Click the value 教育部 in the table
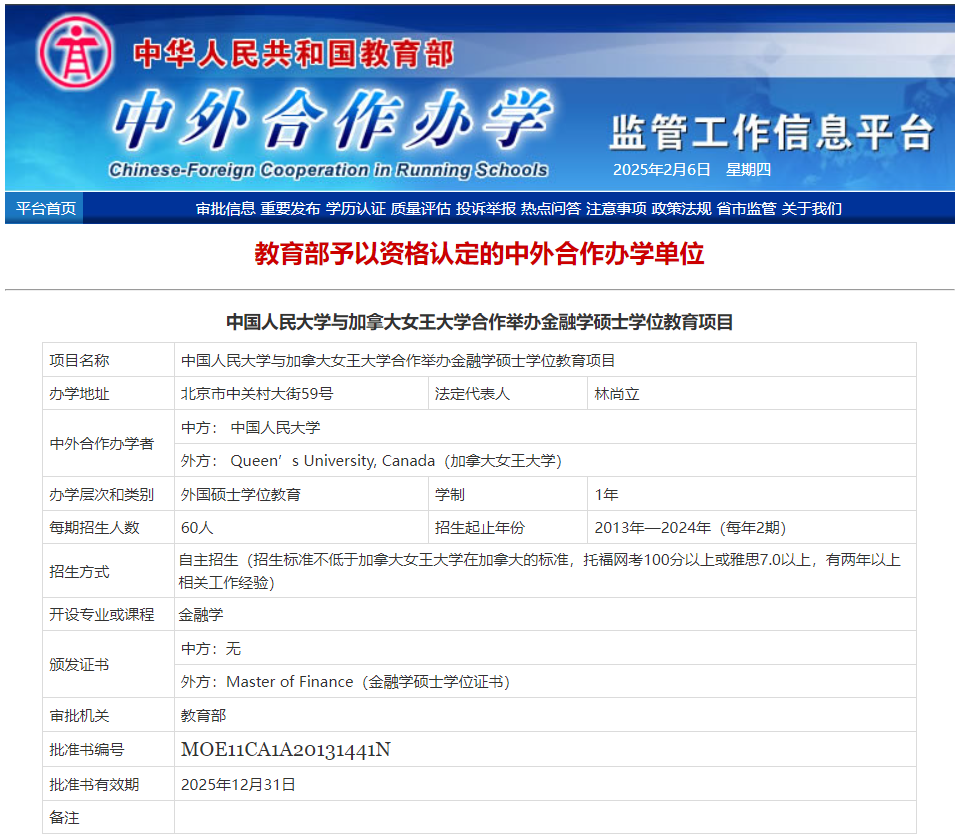This screenshot has height=840, width=961. coord(203,715)
